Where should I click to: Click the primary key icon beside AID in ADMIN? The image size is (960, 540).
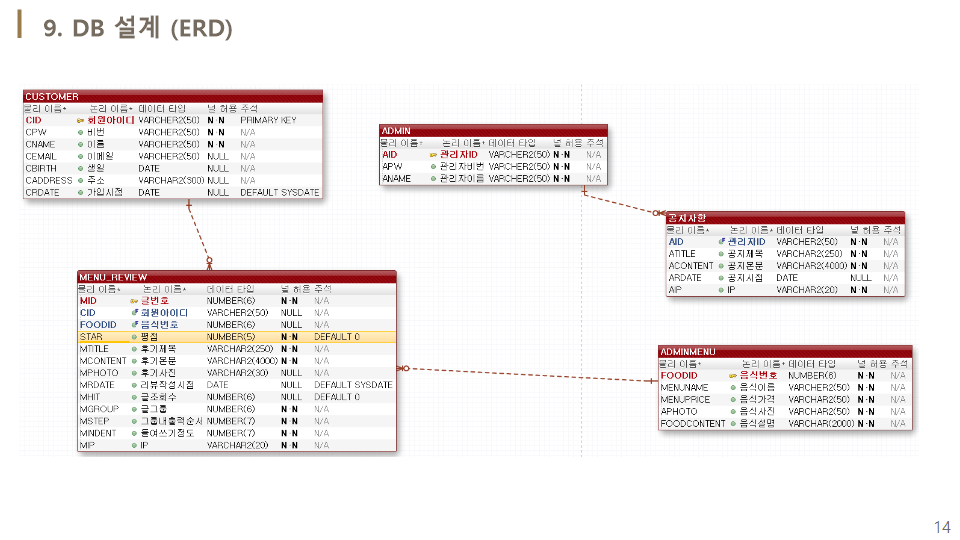(433, 155)
